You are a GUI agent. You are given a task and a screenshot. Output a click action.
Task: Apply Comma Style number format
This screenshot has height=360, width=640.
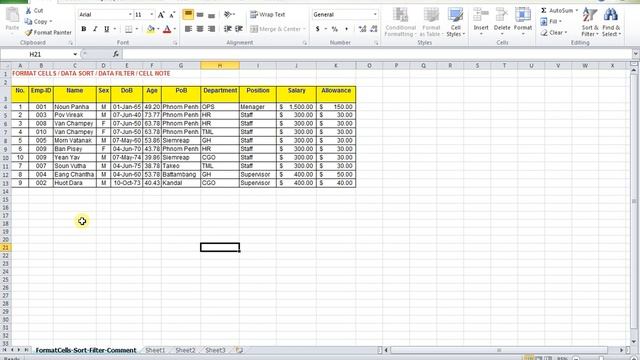pos(346,29)
